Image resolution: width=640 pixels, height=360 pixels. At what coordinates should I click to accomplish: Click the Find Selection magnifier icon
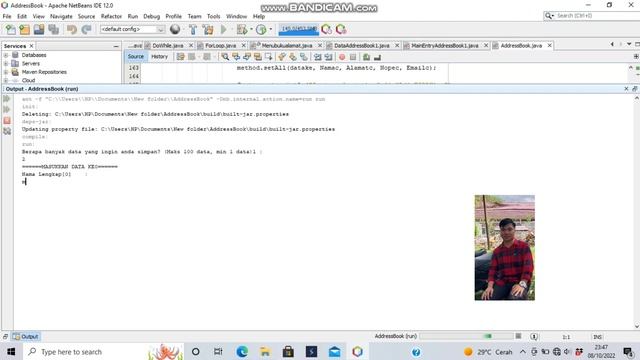(225, 57)
